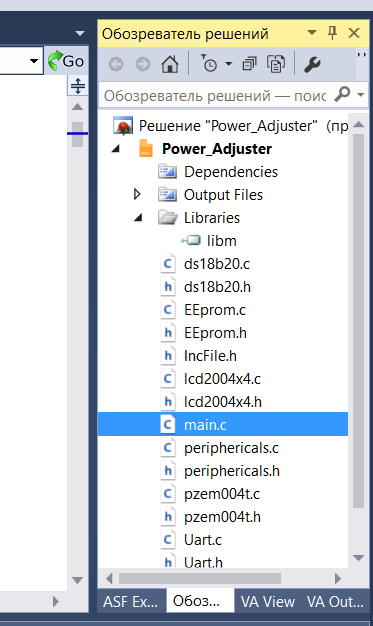373x626 pixels.
Task: Click the horizontal scrollbar thumb in Solution Explorer
Action: tap(200, 578)
